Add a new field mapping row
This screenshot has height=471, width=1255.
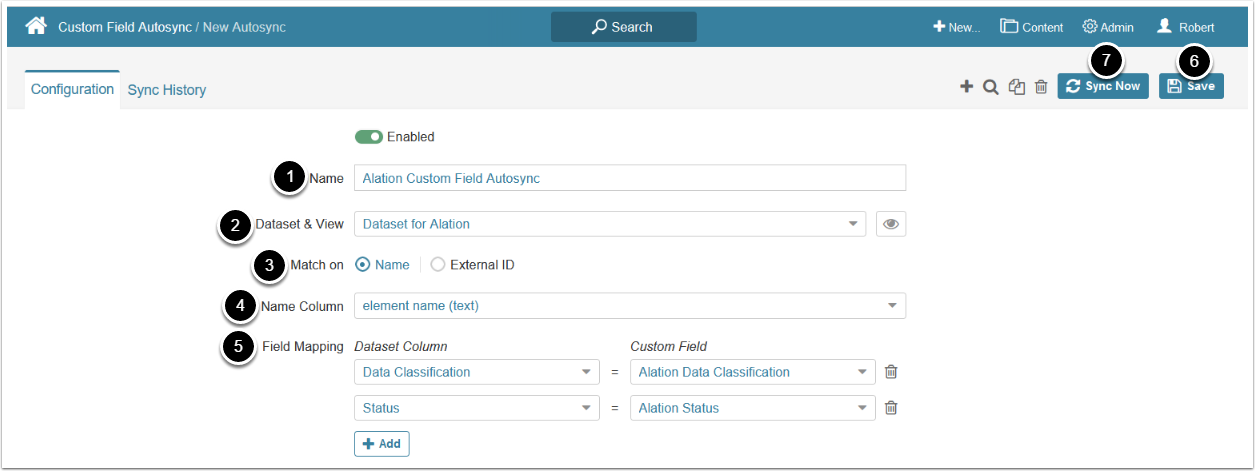click(381, 444)
